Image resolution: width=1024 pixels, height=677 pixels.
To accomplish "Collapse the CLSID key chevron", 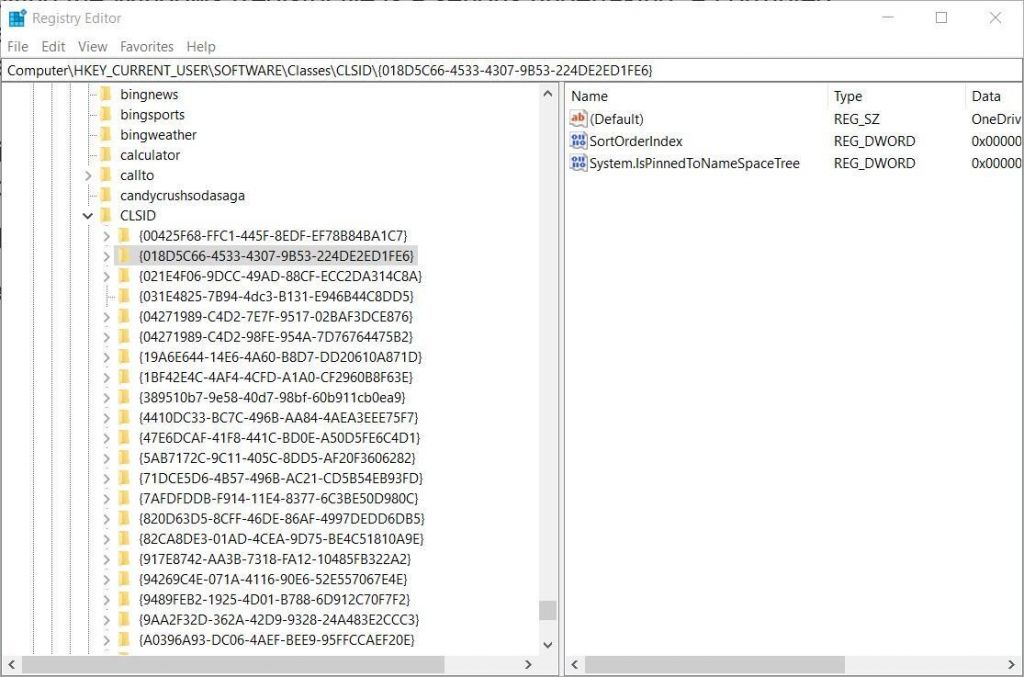I will [x=88, y=215].
